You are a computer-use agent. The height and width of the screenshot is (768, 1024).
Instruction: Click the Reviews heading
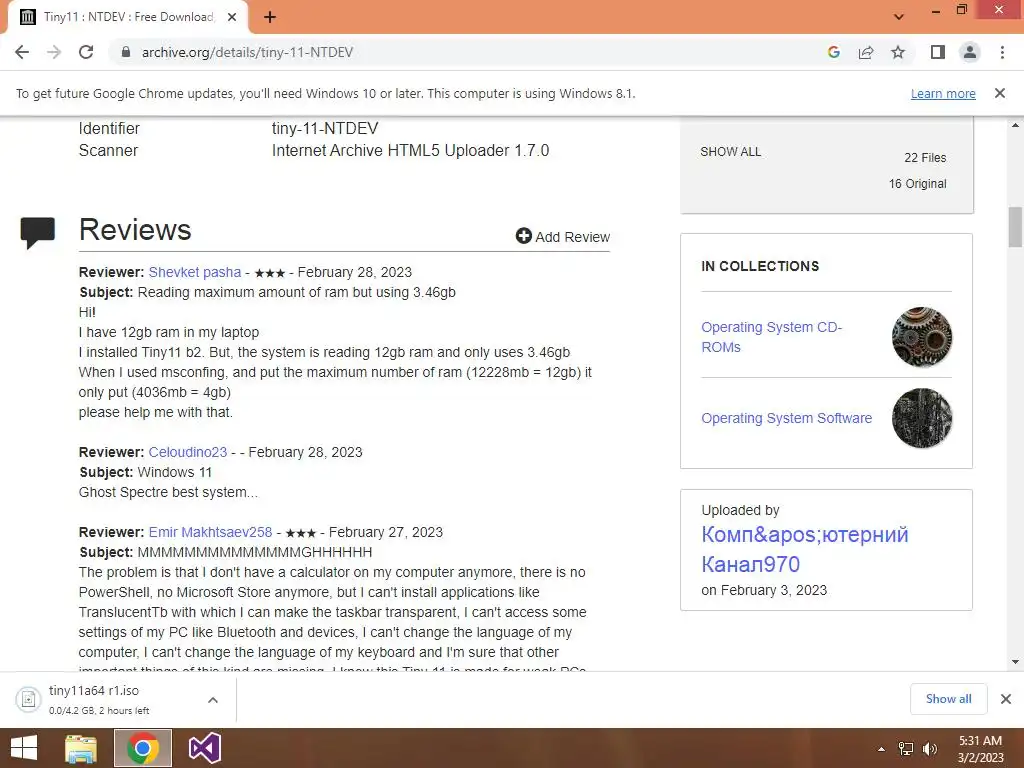coord(135,229)
